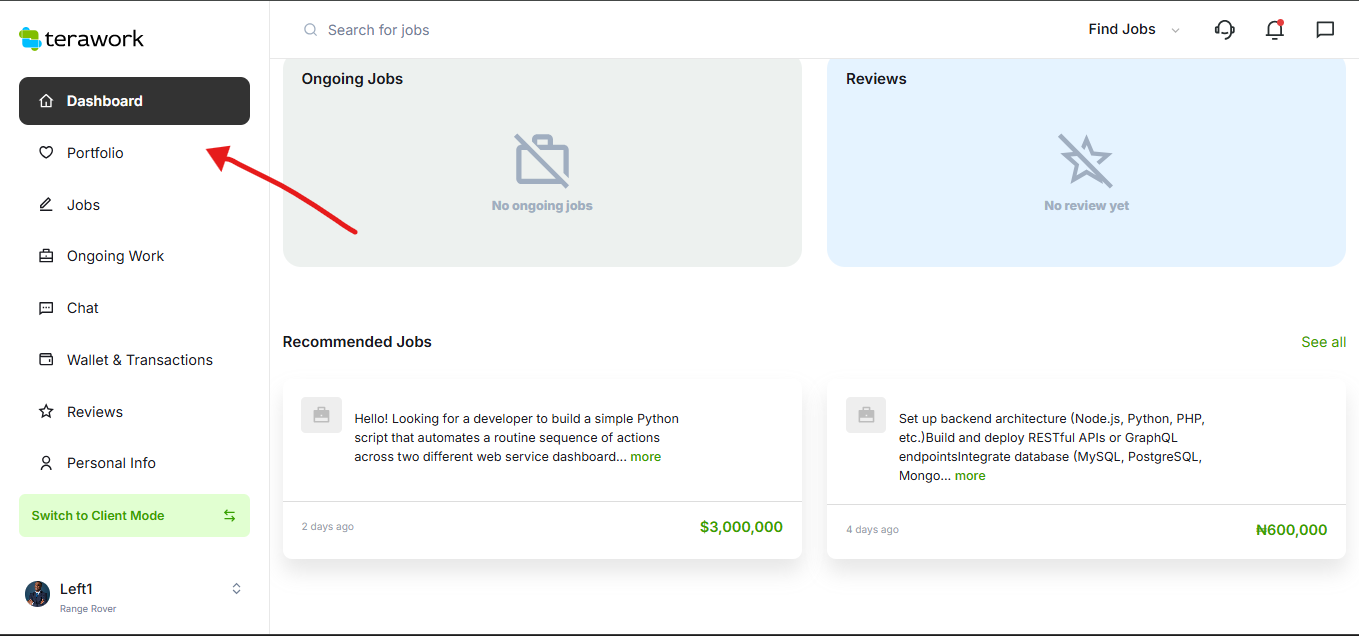Open the Ongoing Work section

click(x=115, y=256)
